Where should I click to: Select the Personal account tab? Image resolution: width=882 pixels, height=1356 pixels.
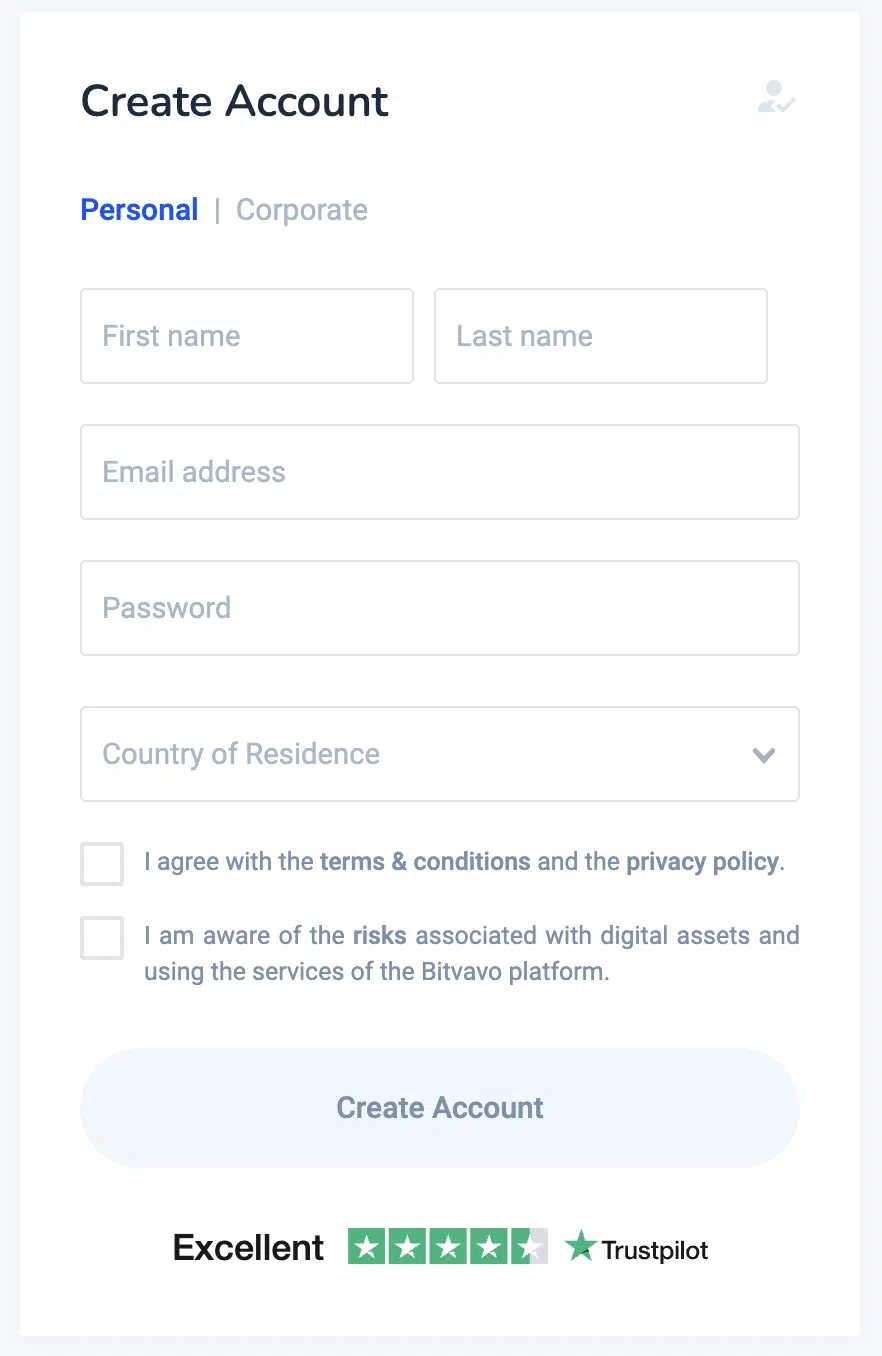(139, 210)
